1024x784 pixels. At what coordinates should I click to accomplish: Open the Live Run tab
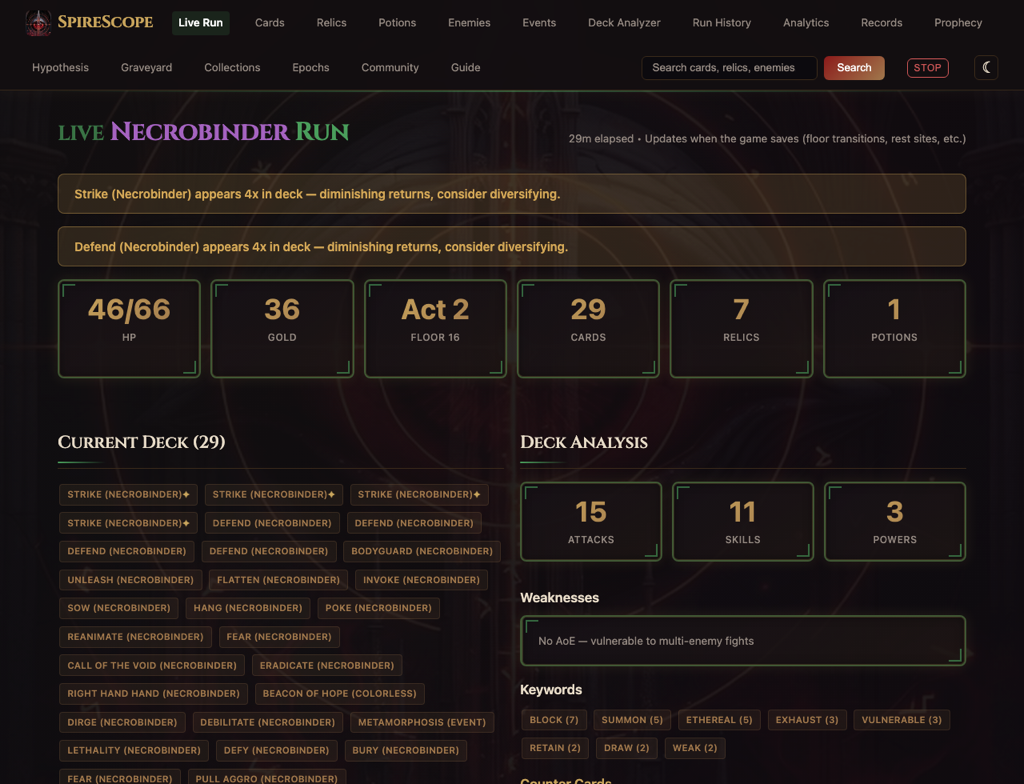point(200,23)
